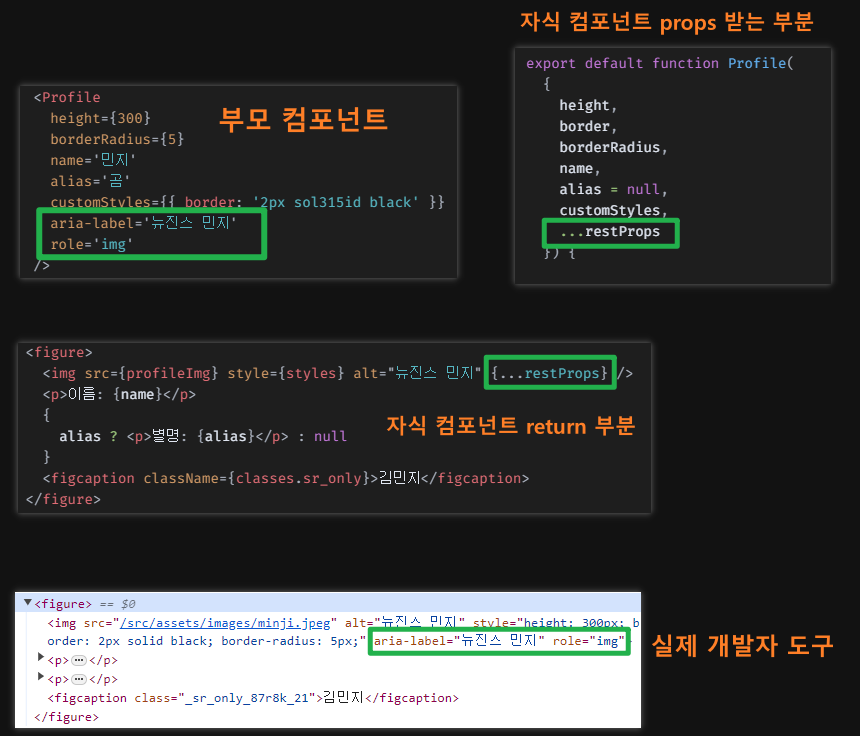Click the borderRadius={5} prop line

[117, 139]
